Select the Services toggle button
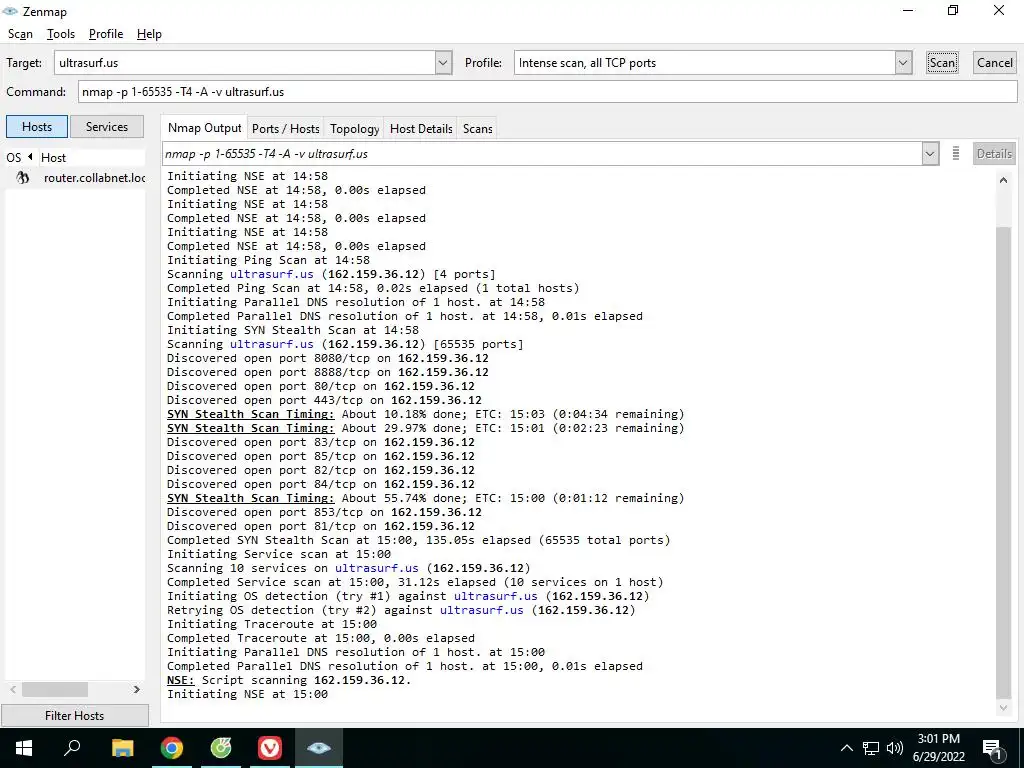Screen dimensions: 1024x768 coord(106,127)
